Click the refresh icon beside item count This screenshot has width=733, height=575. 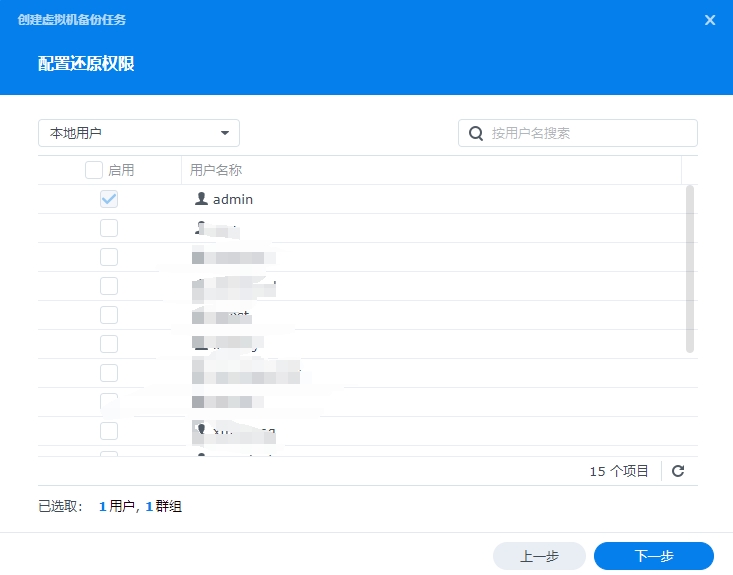[678, 471]
